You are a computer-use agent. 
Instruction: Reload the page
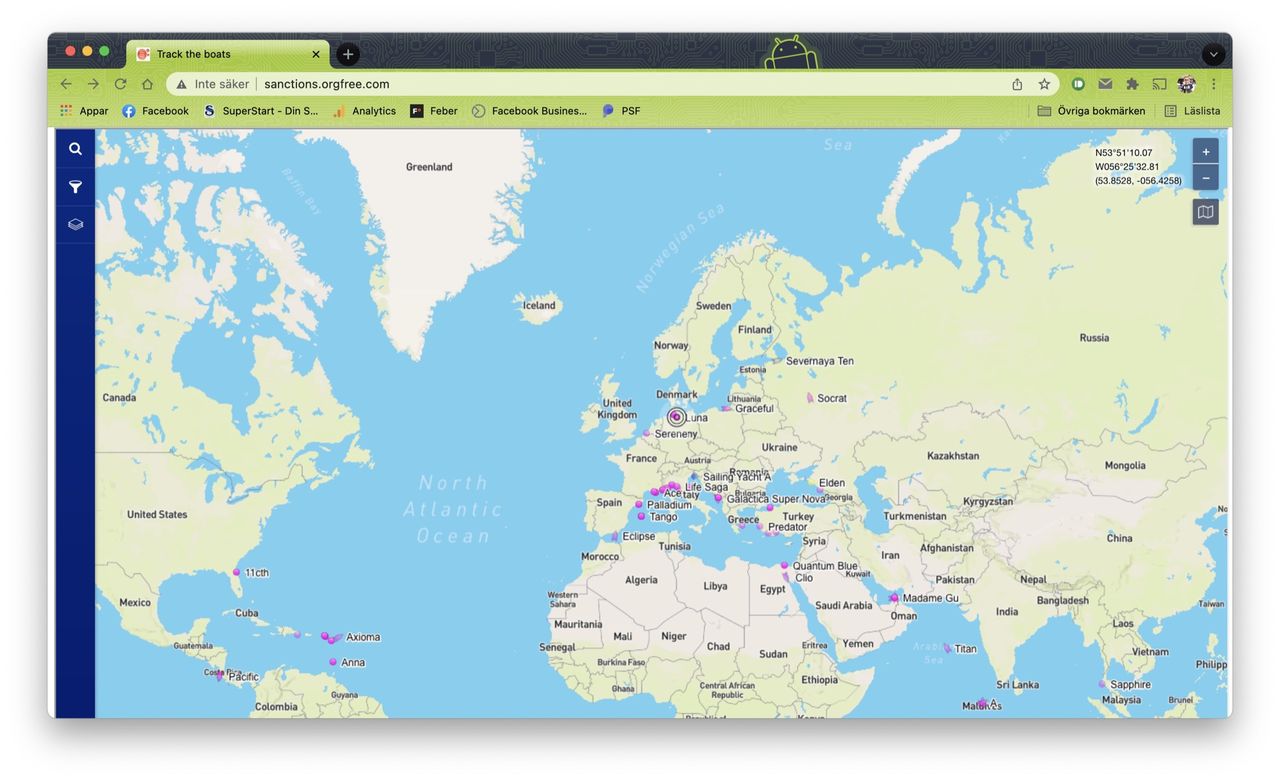coord(120,84)
